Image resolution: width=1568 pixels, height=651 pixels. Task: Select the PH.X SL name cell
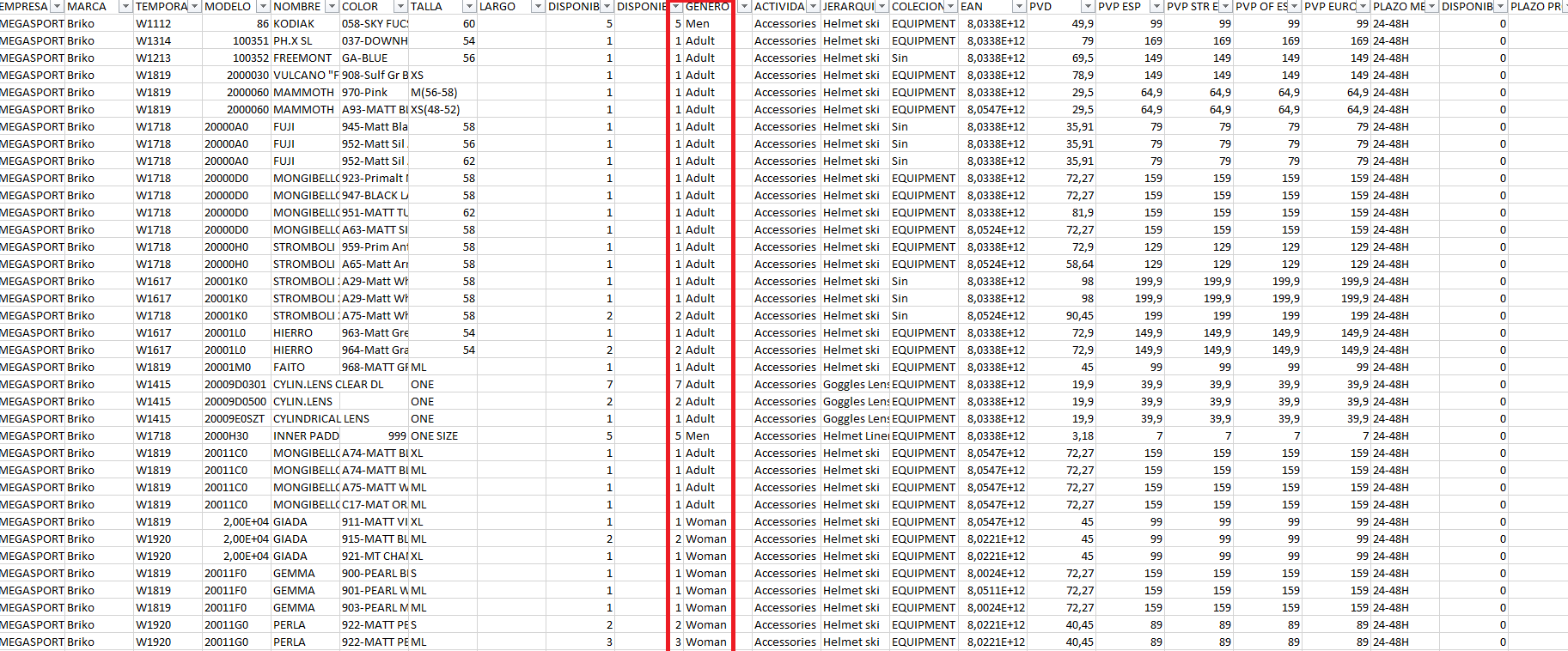coord(305,41)
